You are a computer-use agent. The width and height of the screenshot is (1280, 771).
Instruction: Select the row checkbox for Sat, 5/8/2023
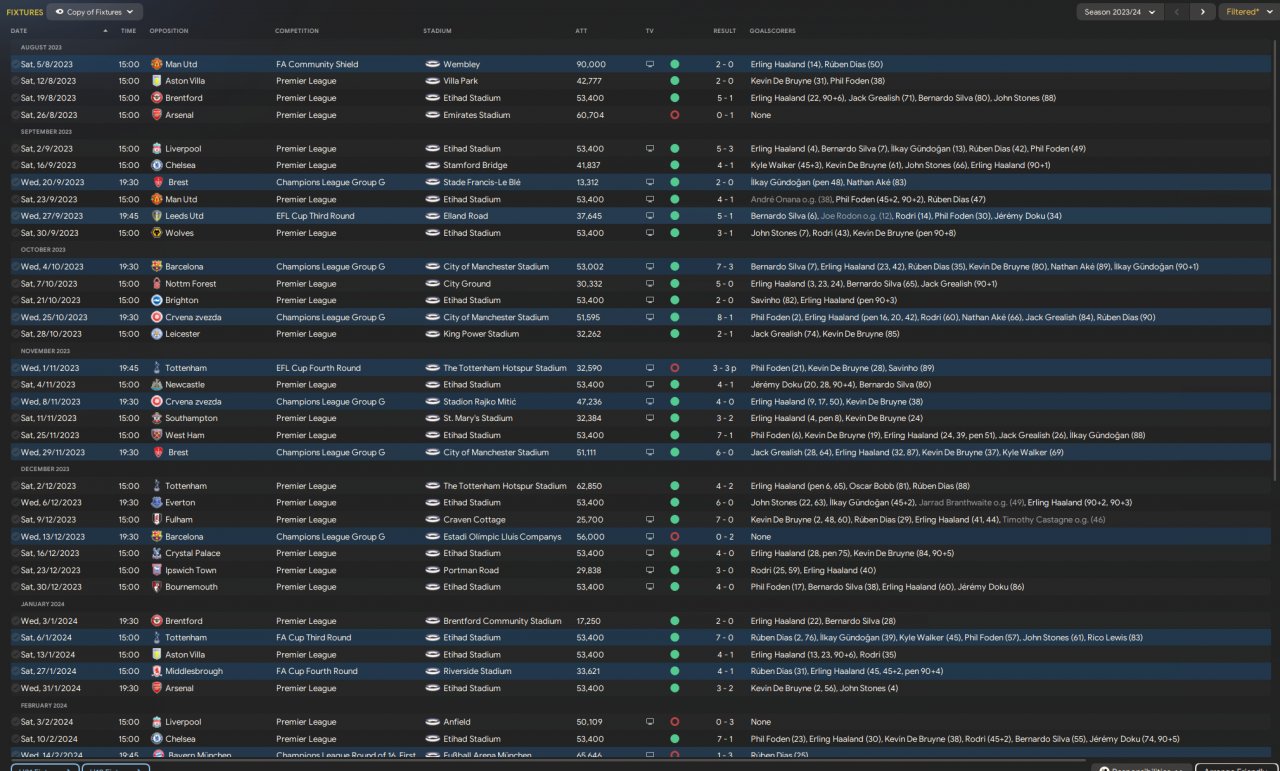pyautogui.click(x=16, y=64)
